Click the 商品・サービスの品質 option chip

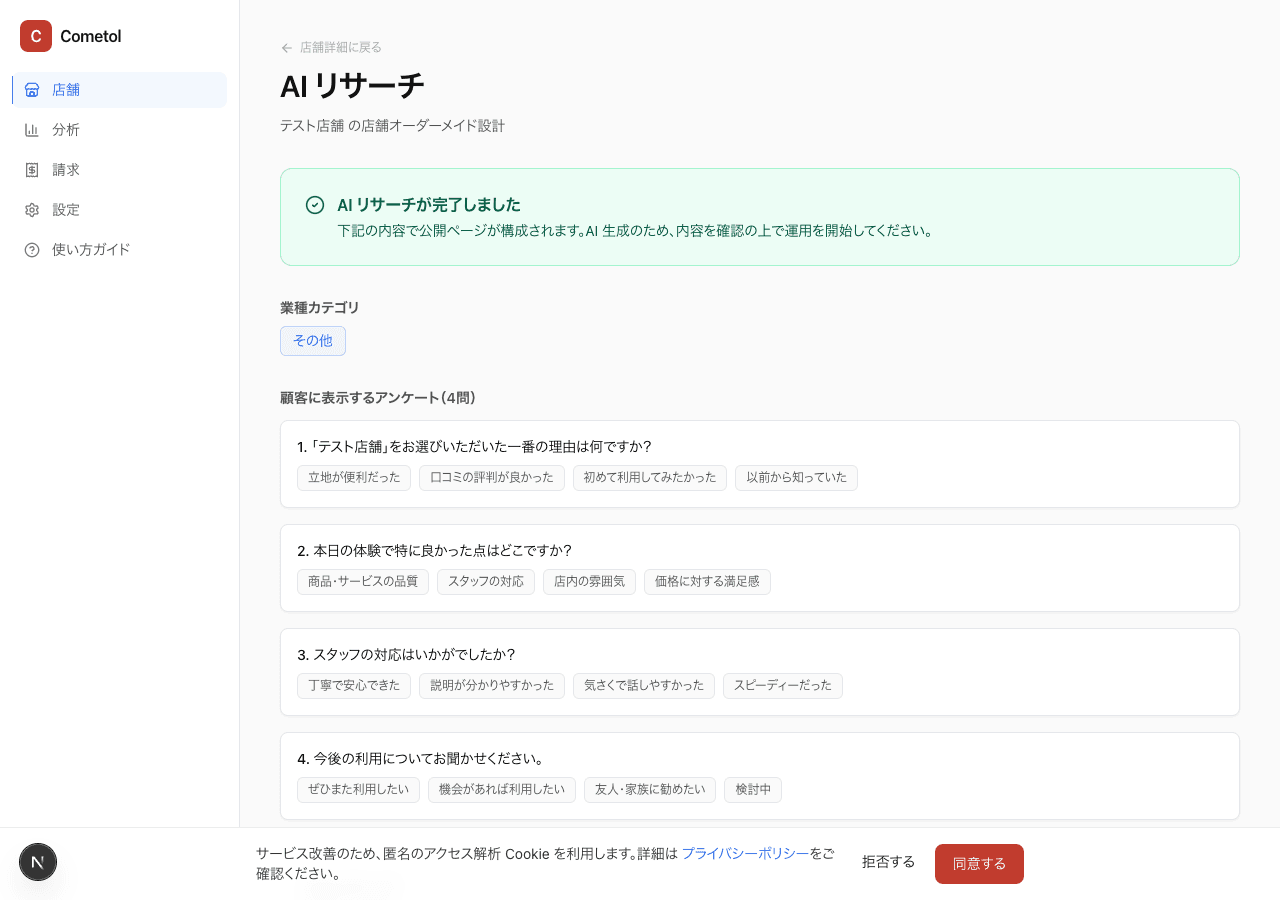tap(363, 582)
